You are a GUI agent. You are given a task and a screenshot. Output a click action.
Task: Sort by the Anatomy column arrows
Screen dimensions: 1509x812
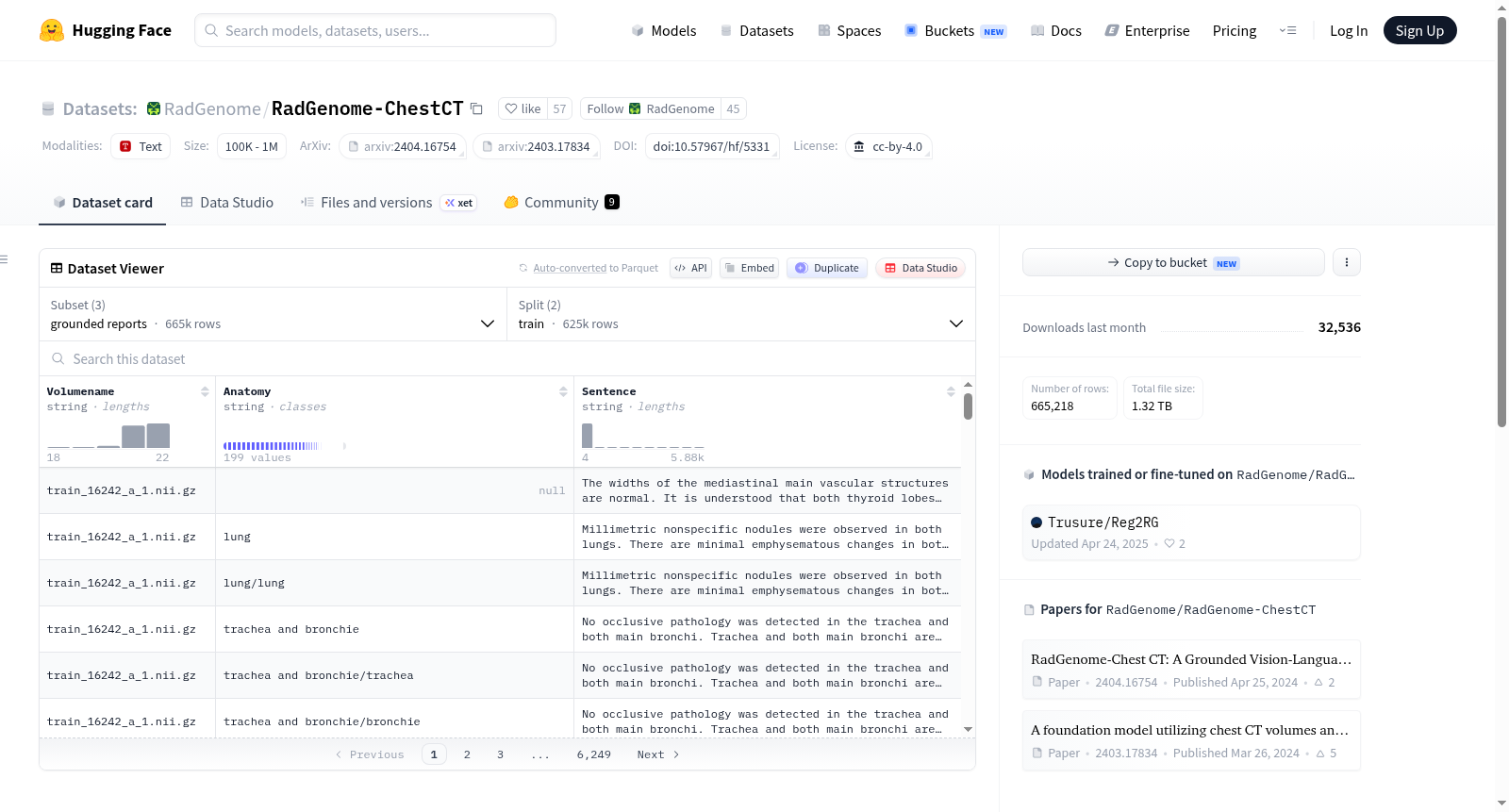(x=563, y=391)
